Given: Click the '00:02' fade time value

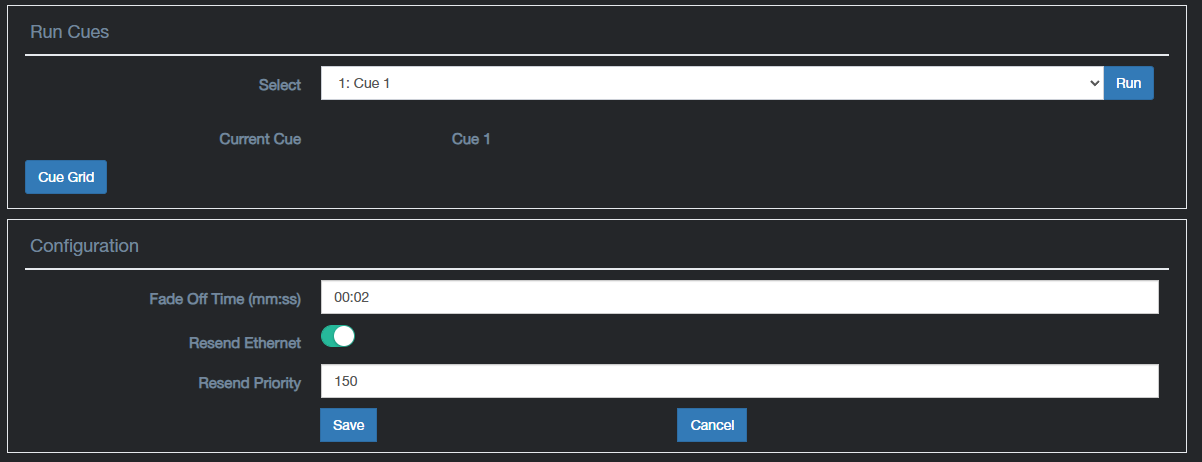Looking at the screenshot, I should pyautogui.click(x=352, y=297).
